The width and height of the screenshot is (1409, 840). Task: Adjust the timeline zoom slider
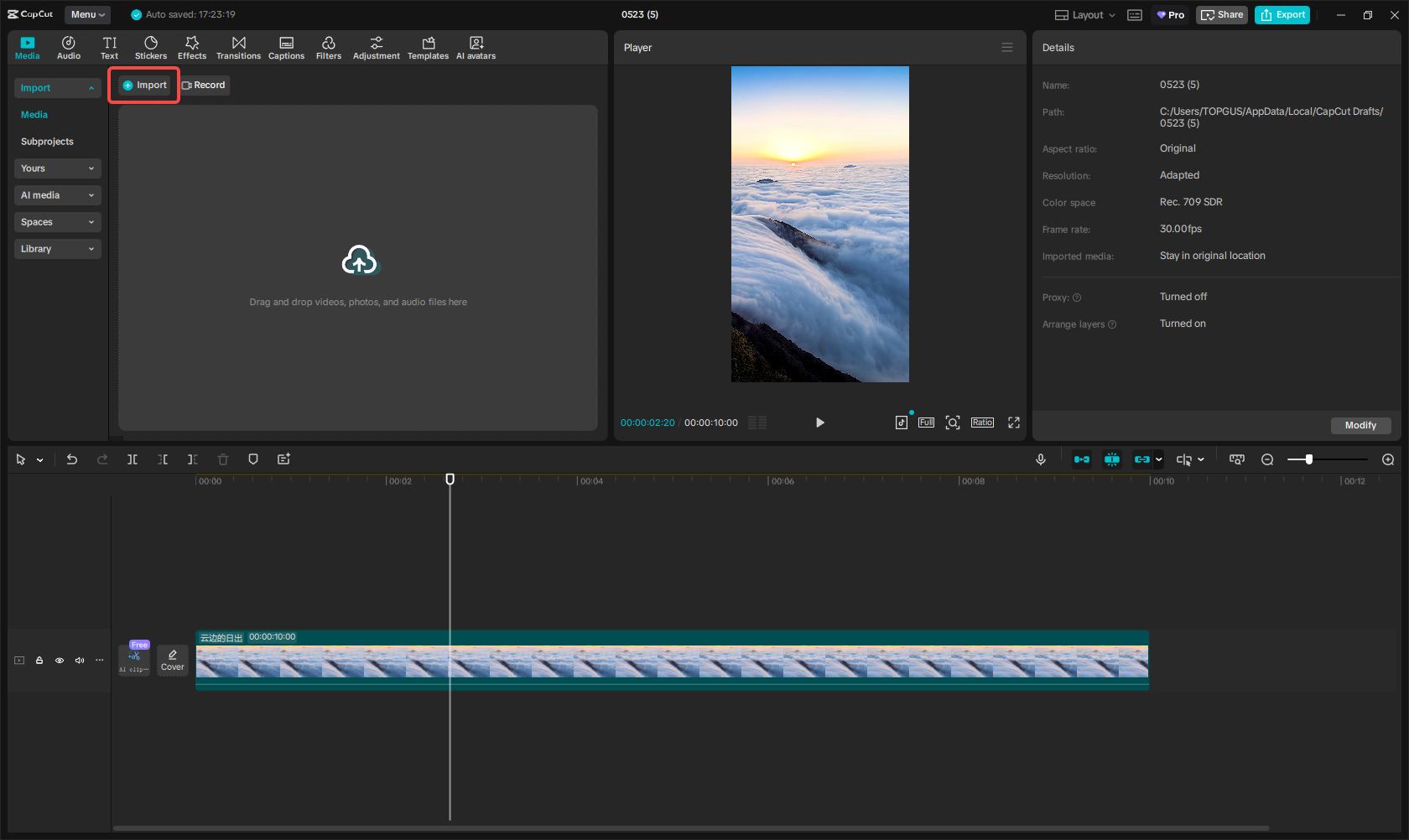(1308, 459)
